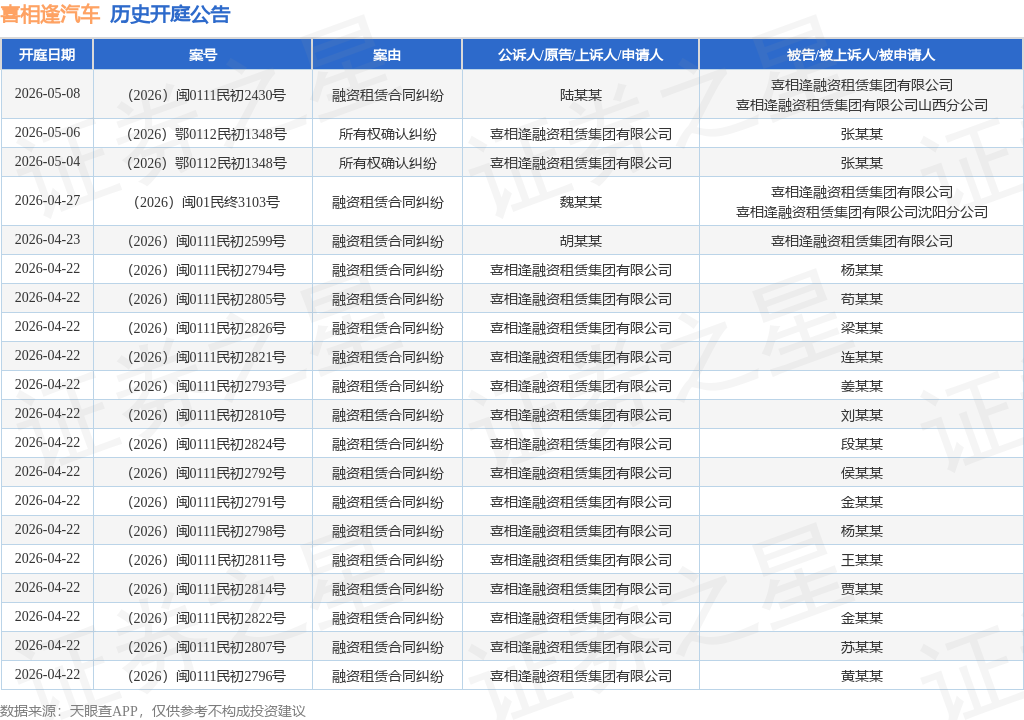Click 所有权确认纠纷 in the 2026-05-06 row
The image size is (1024, 720).
[x=387, y=135]
